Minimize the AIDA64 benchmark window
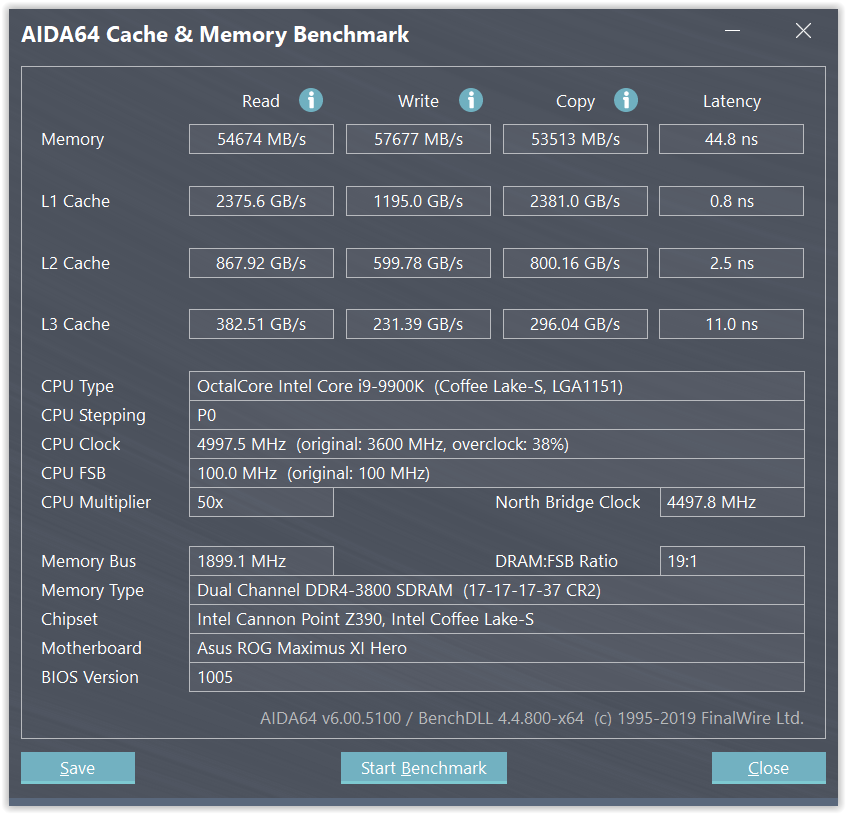The image size is (846, 814). click(732, 31)
